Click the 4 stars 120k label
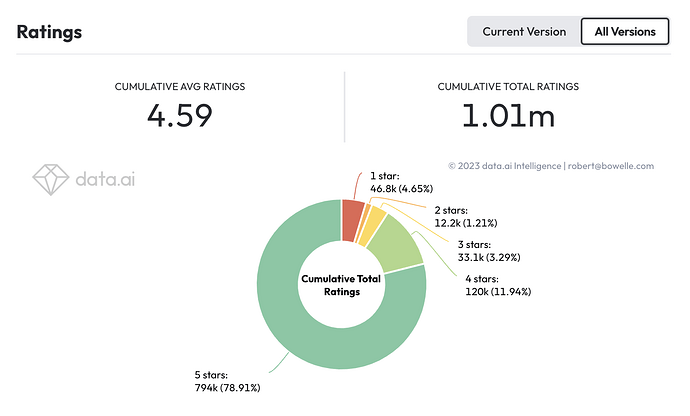690x416 pixels. (496, 285)
